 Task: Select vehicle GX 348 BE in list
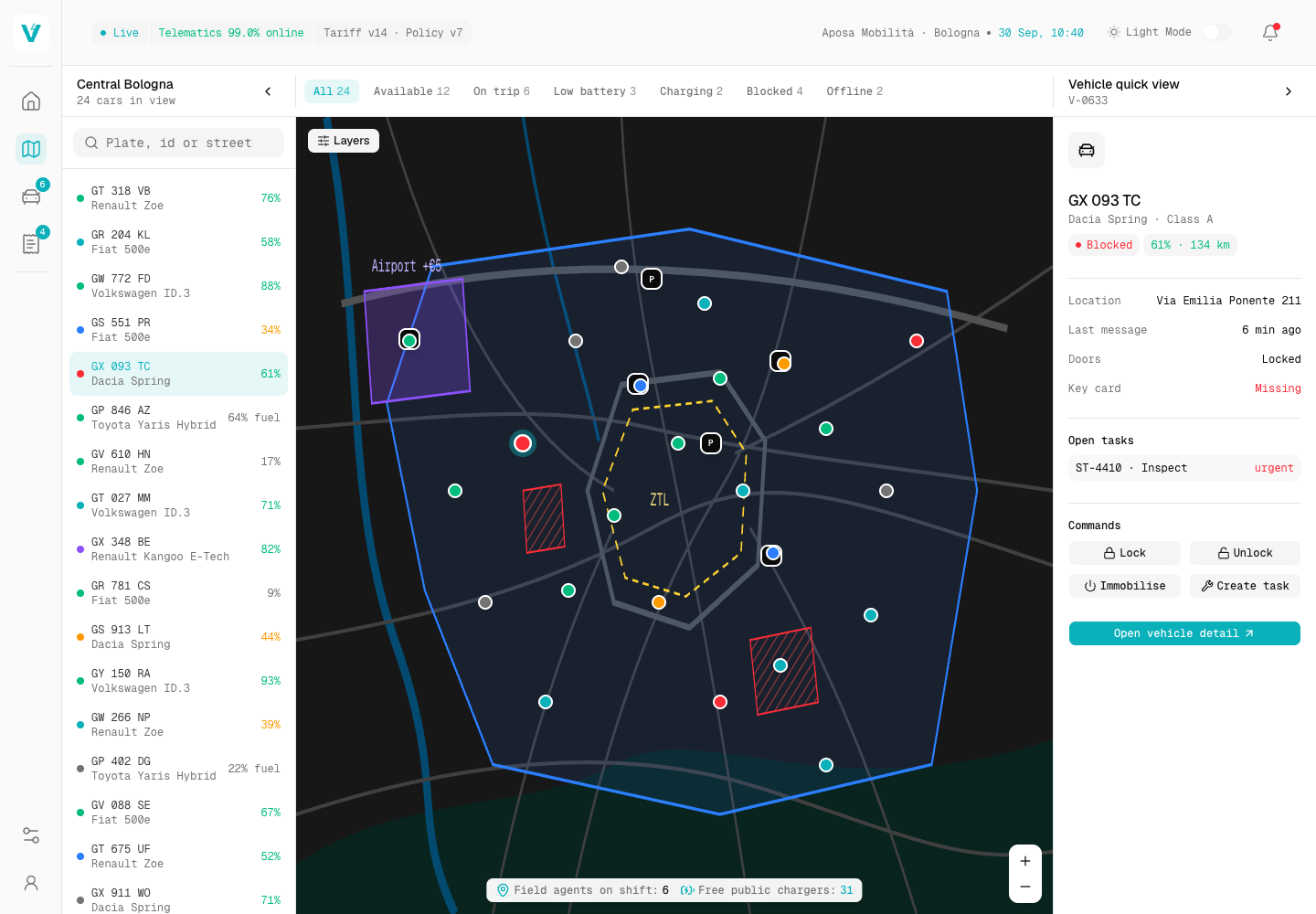[179, 549]
